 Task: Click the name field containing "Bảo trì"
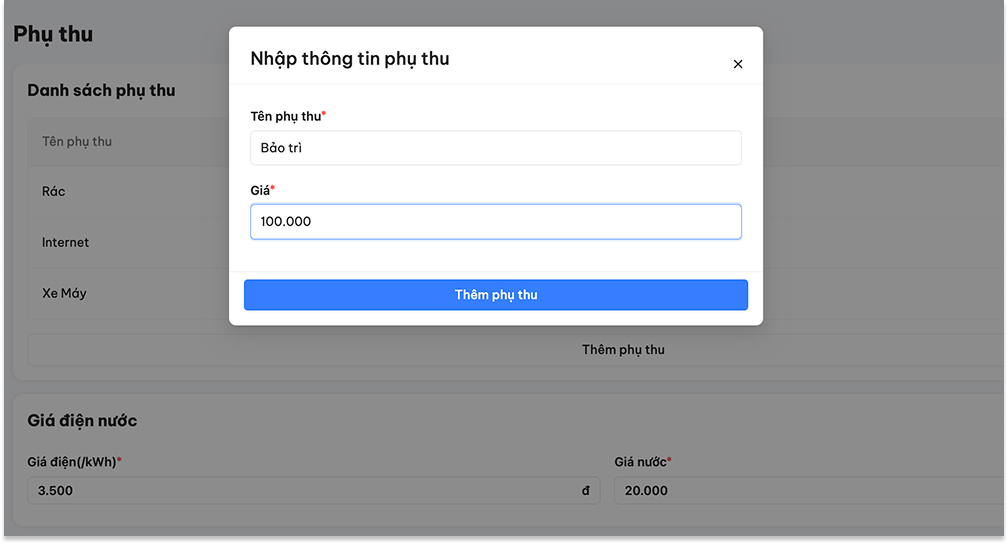(495, 148)
